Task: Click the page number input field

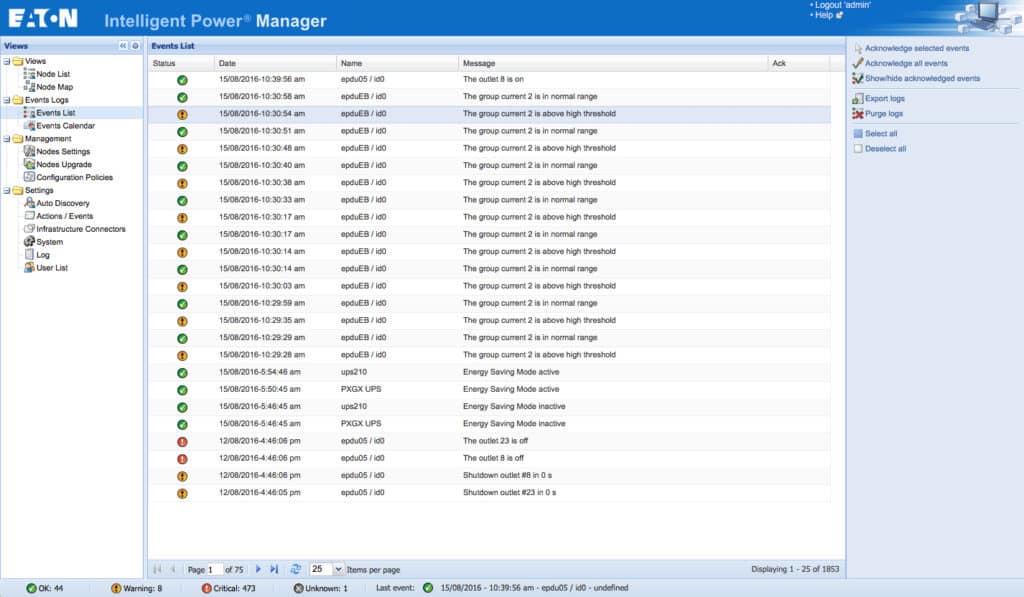Action: click(x=214, y=570)
